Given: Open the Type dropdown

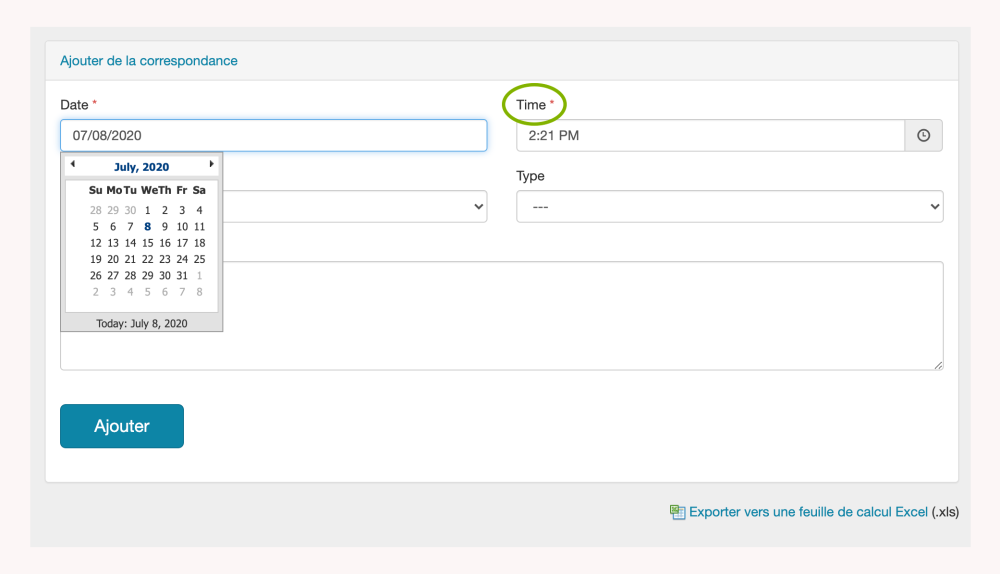Looking at the screenshot, I should click(729, 207).
